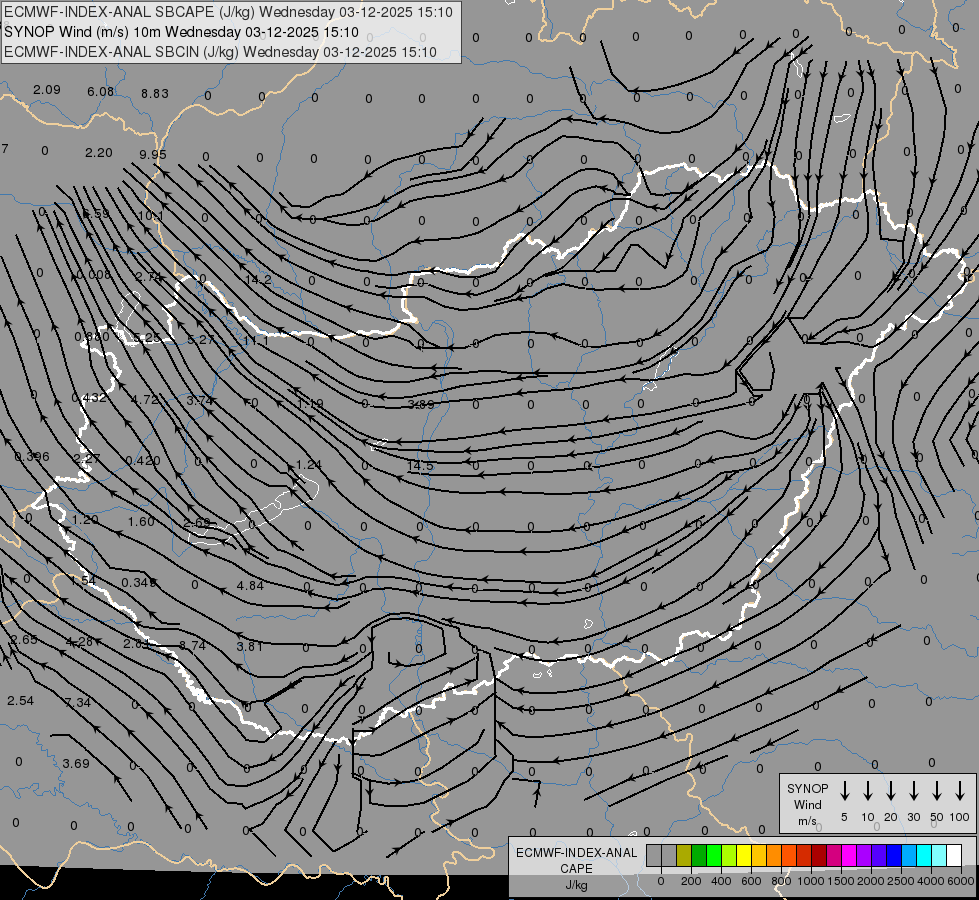
Task: Click the 0.396 value on the map
Action: coord(32,457)
